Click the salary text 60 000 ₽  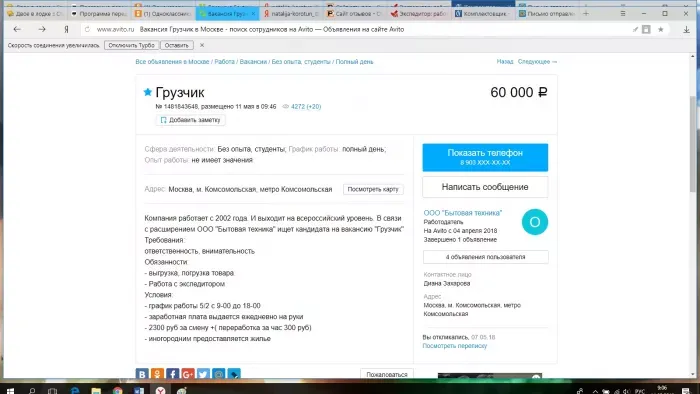click(x=519, y=92)
